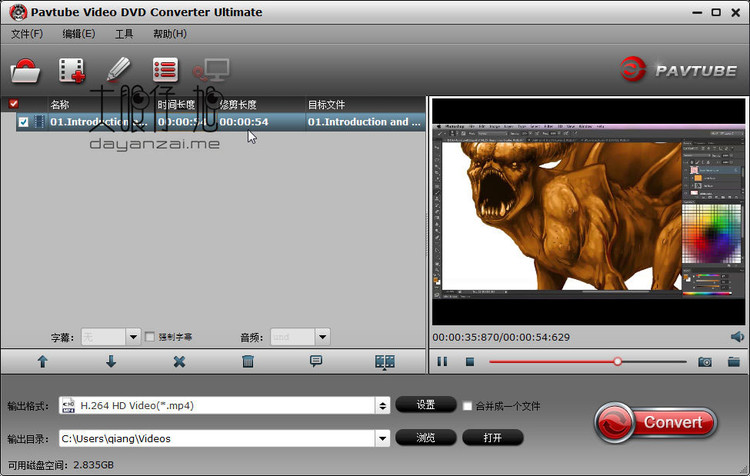Open the 输出目录 path dropdown arrow

[383, 438]
